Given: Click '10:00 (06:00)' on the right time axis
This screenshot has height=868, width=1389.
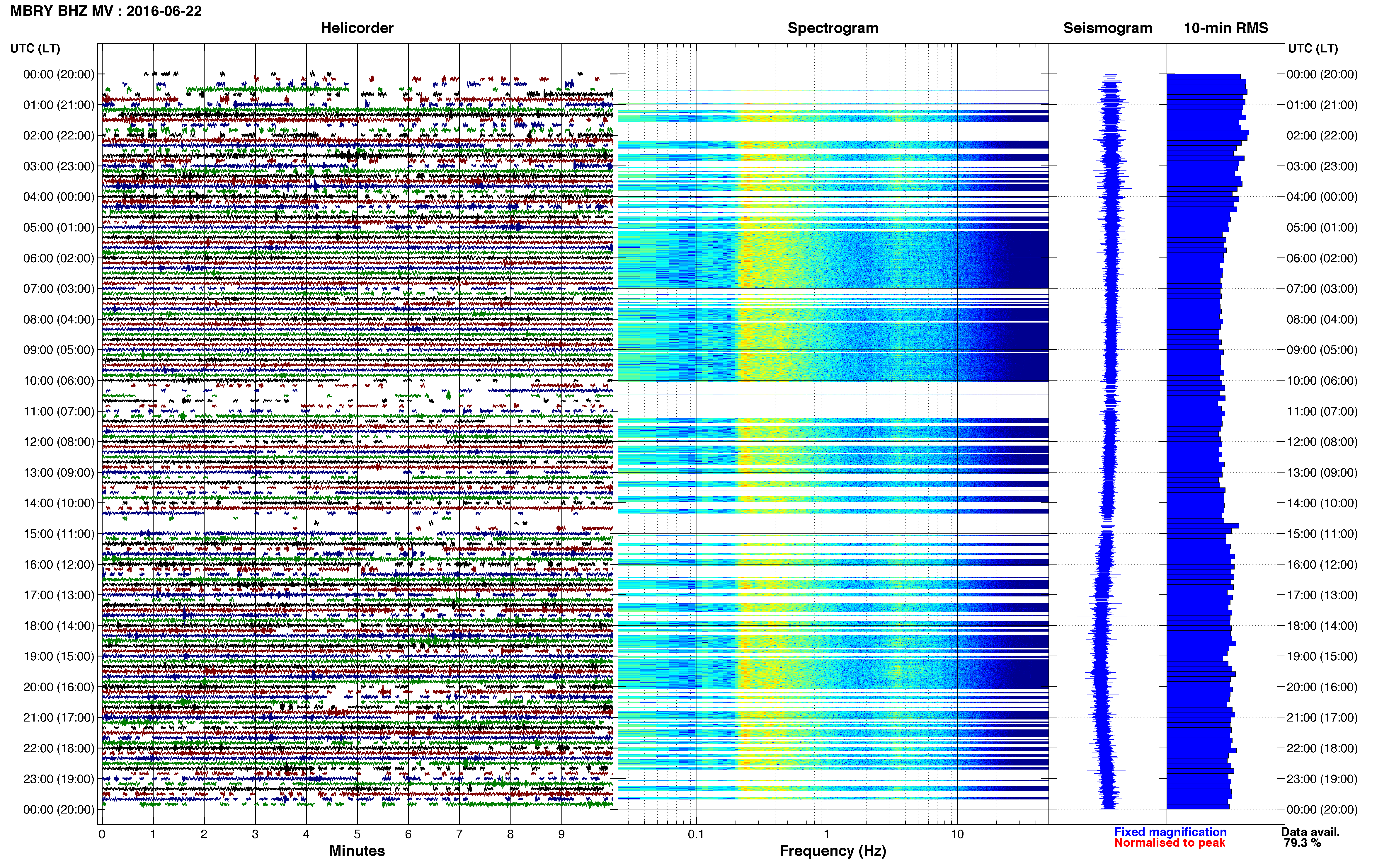Looking at the screenshot, I should point(1322,381).
